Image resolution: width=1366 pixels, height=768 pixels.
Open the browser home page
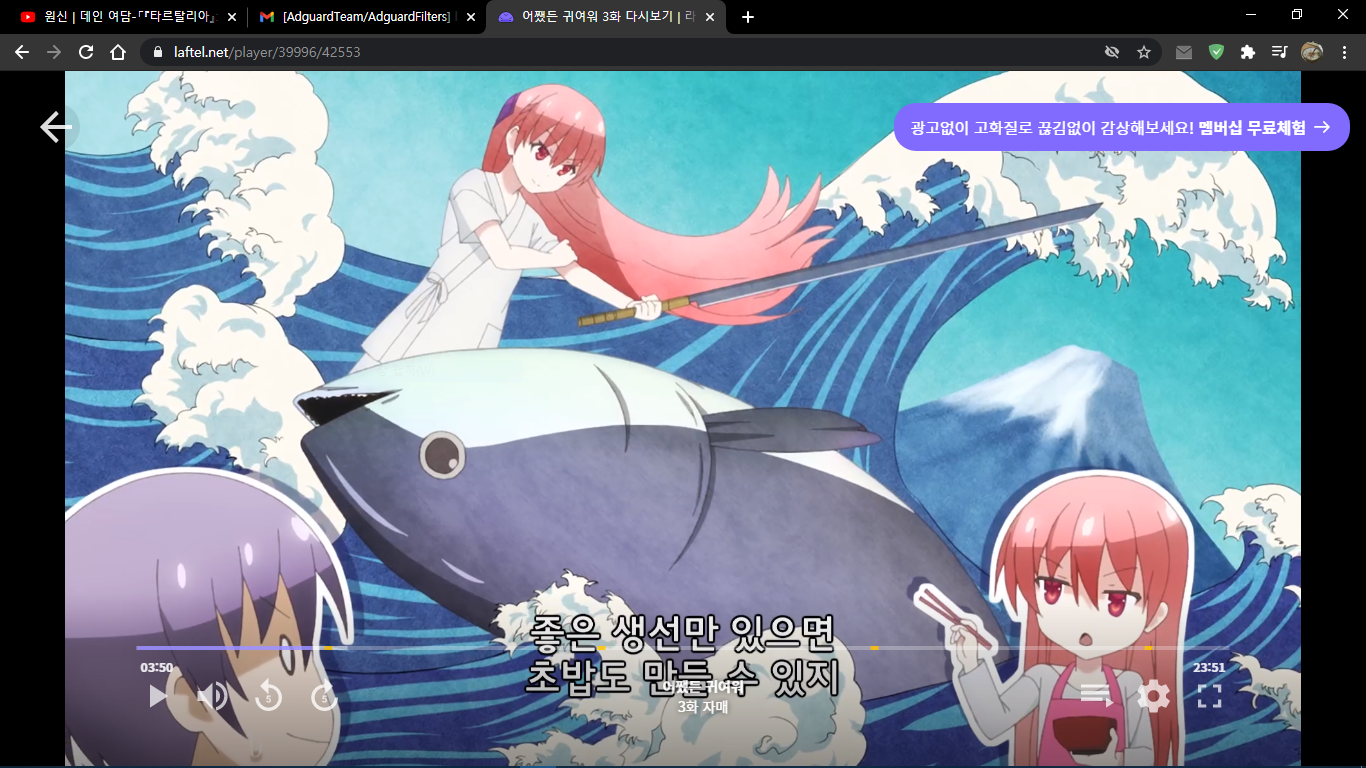[x=118, y=52]
